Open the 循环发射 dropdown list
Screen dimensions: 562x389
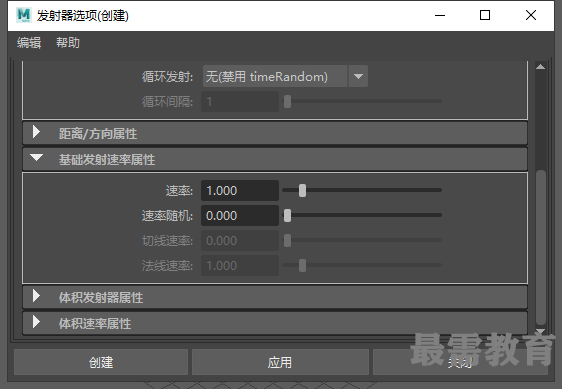(x=285, y=76)
